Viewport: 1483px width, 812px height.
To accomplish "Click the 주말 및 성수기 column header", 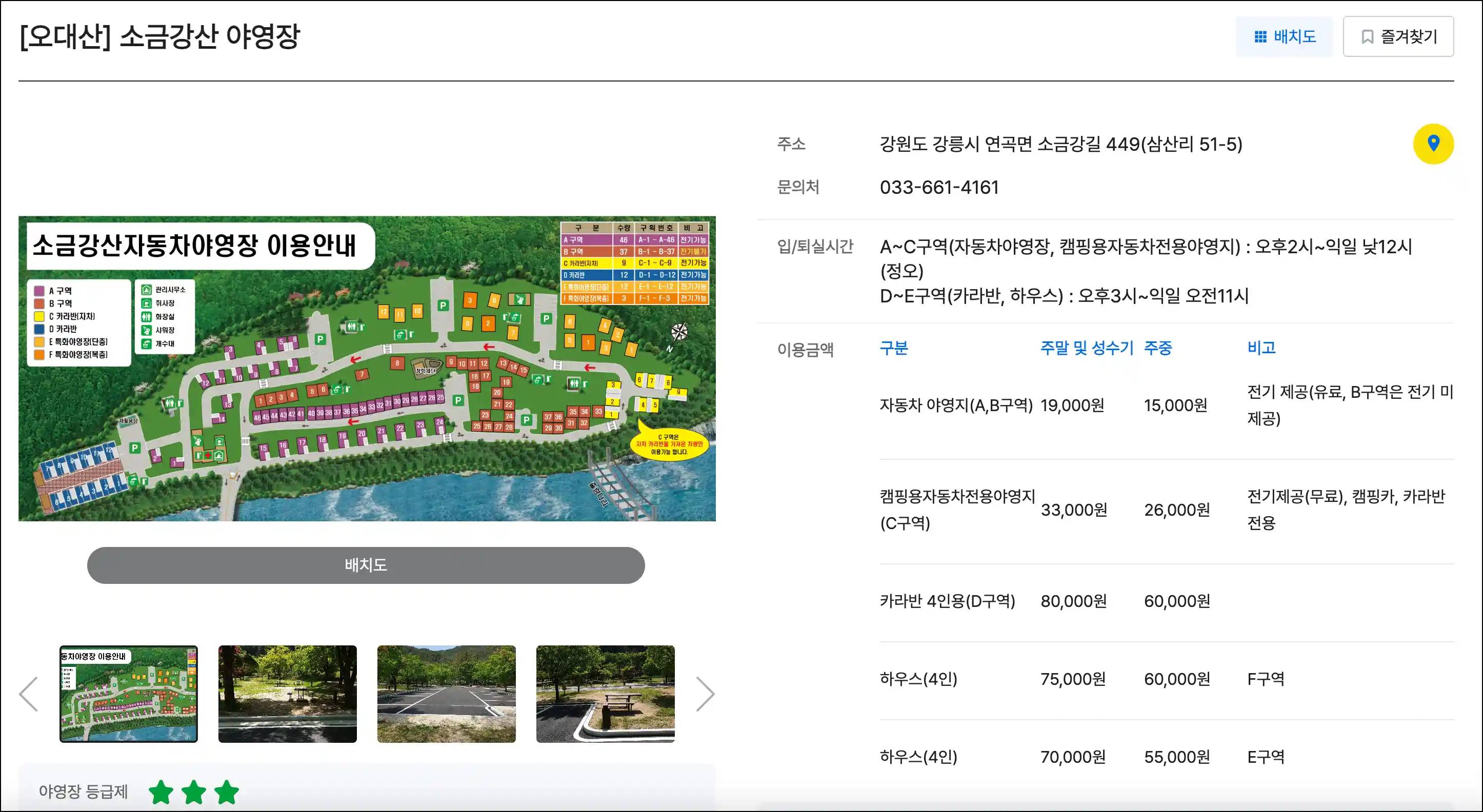I will pos(1086,348).
